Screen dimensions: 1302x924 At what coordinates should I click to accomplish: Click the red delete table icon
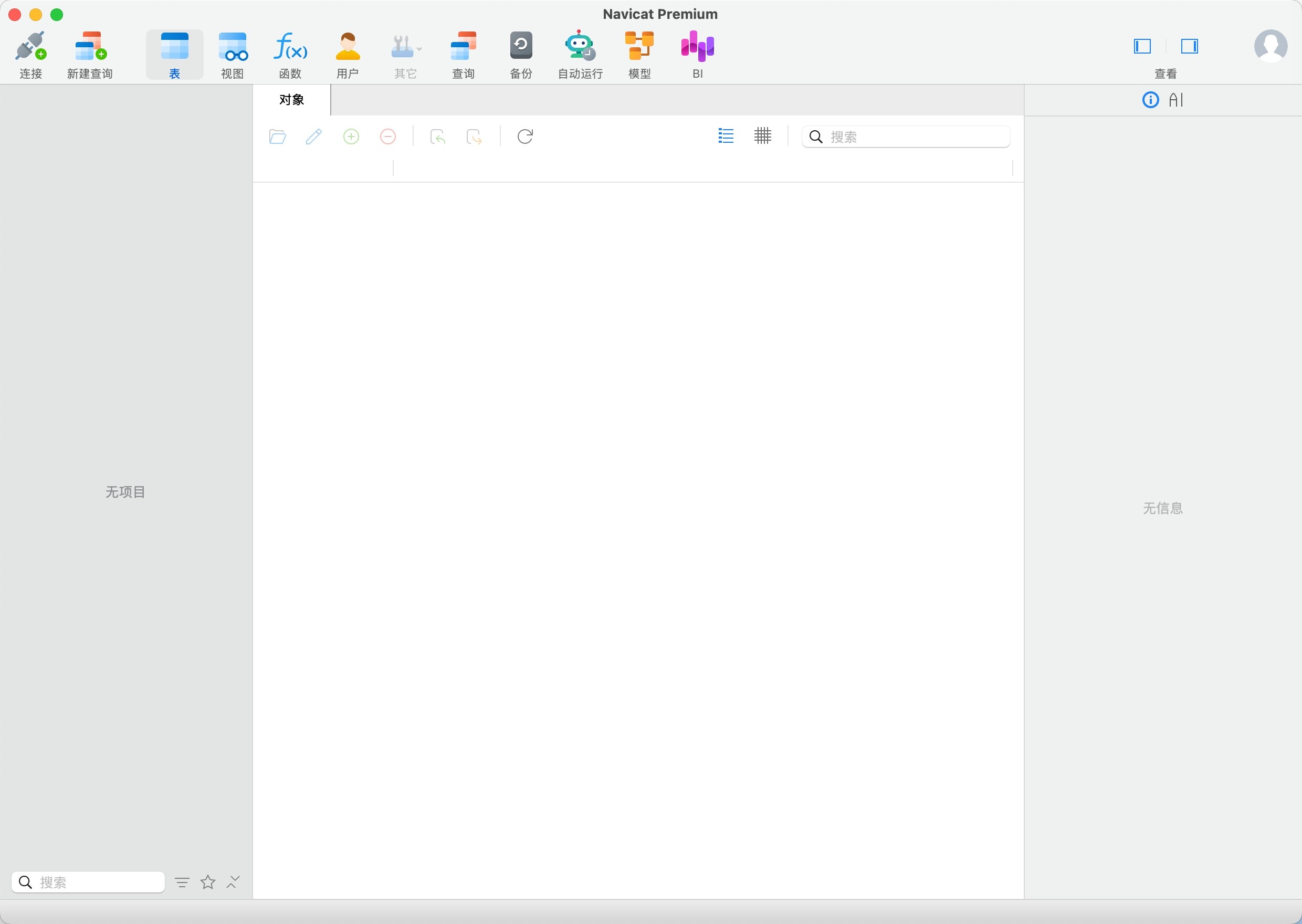388,136
